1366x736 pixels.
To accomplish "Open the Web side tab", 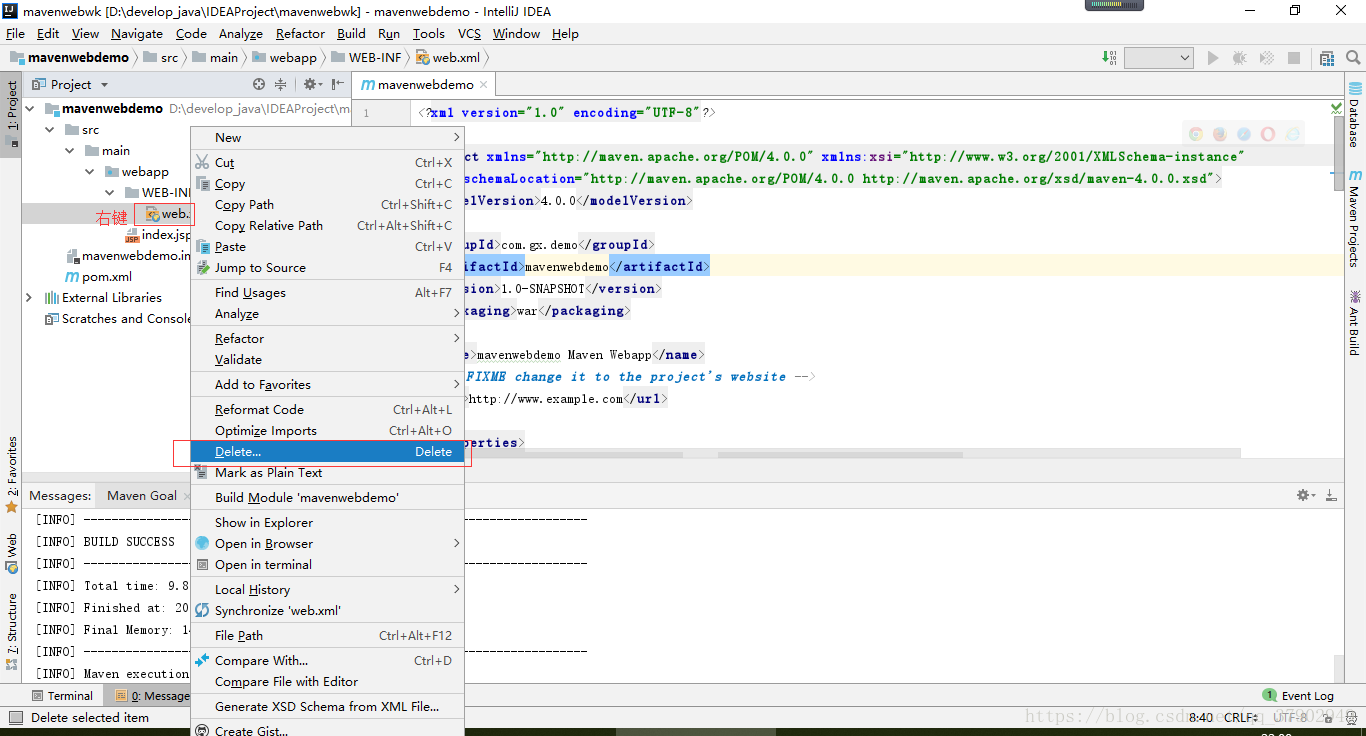I will (x=12, y=553).
